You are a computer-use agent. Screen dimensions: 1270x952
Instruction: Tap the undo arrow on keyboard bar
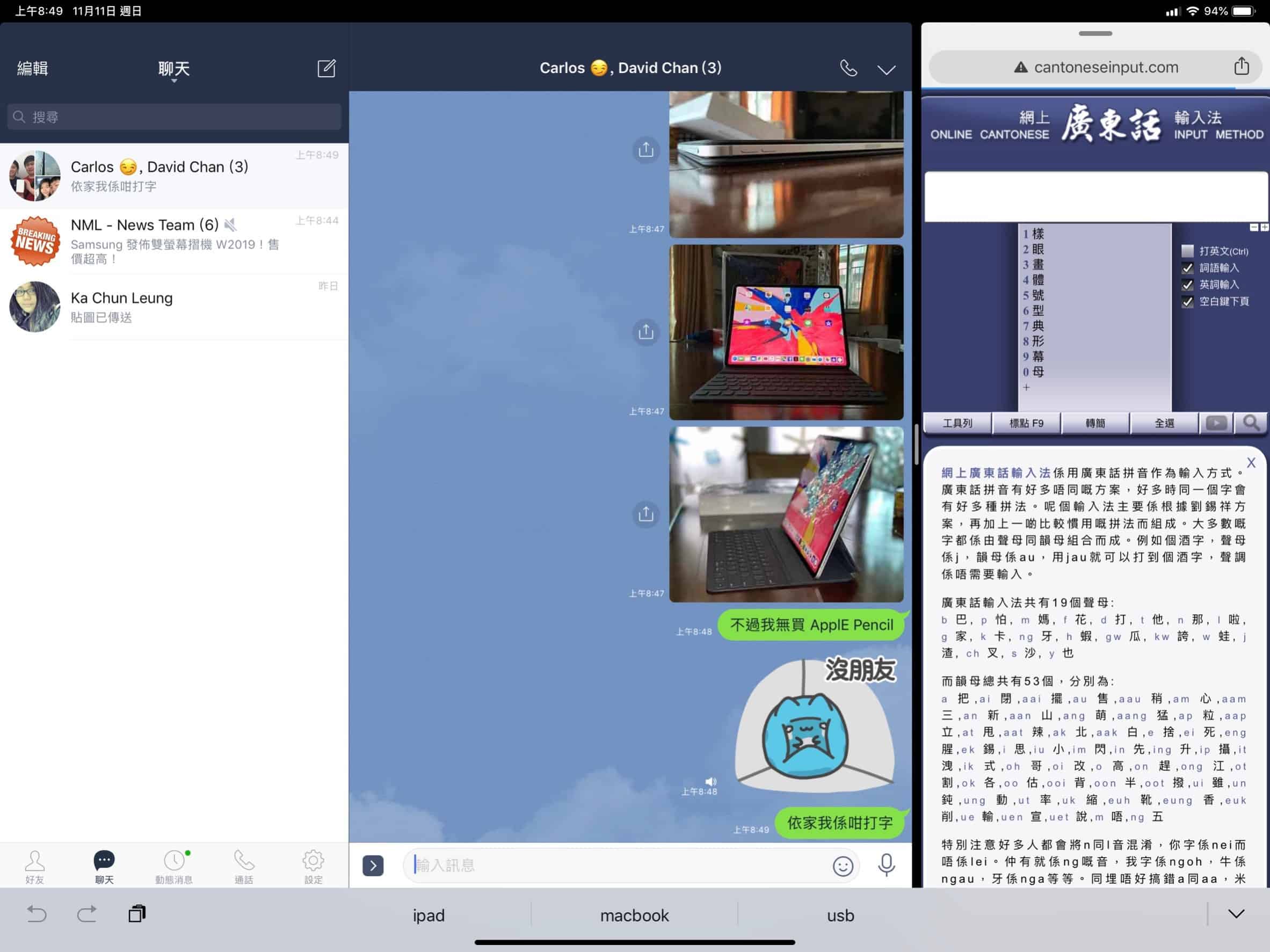point(37,913)
